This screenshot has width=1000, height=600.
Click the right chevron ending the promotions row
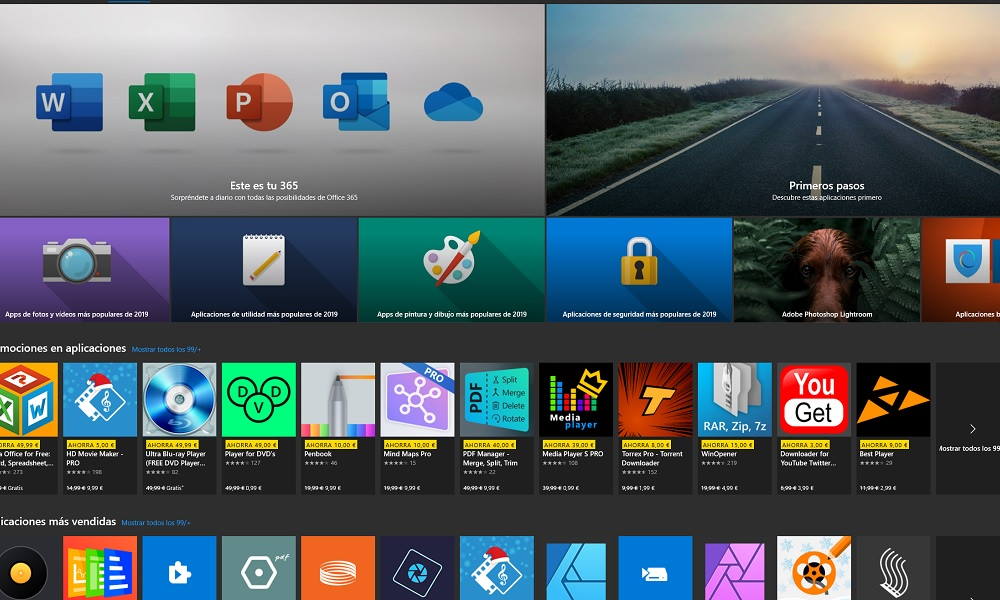(972, 428)
